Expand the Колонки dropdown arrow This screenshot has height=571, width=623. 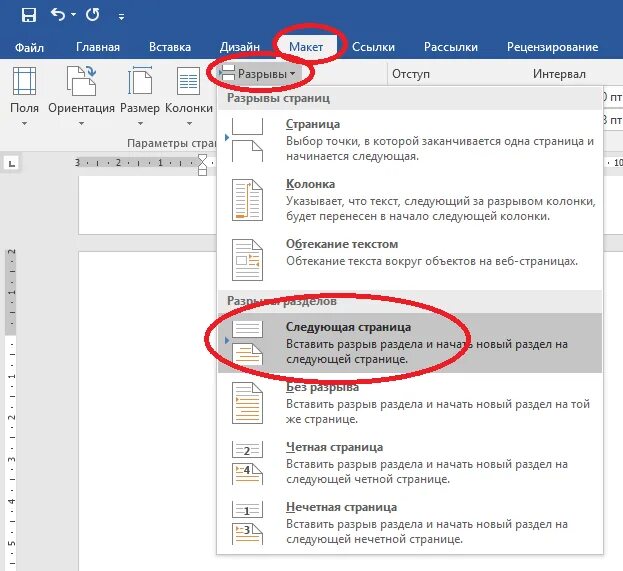(189, 124)
